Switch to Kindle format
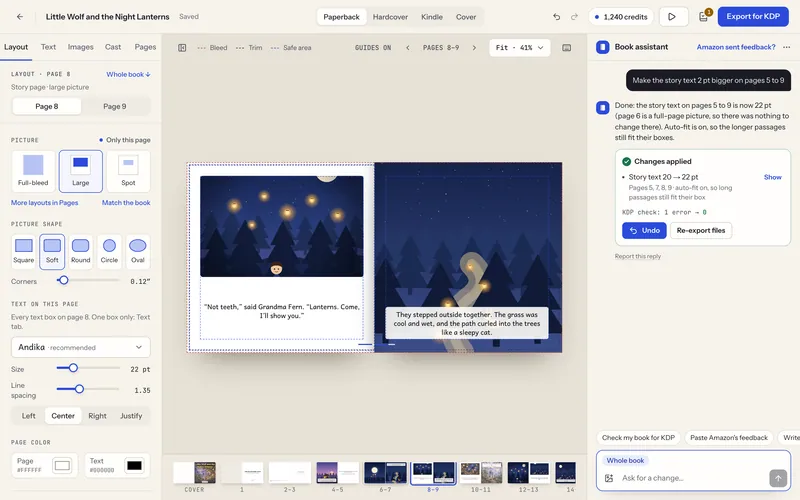 tap(432, 17)
